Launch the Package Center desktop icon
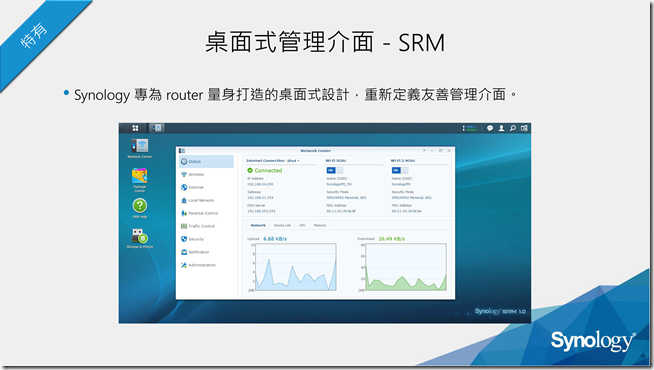This screenshot has width=654, height=370. coord(140,180)
